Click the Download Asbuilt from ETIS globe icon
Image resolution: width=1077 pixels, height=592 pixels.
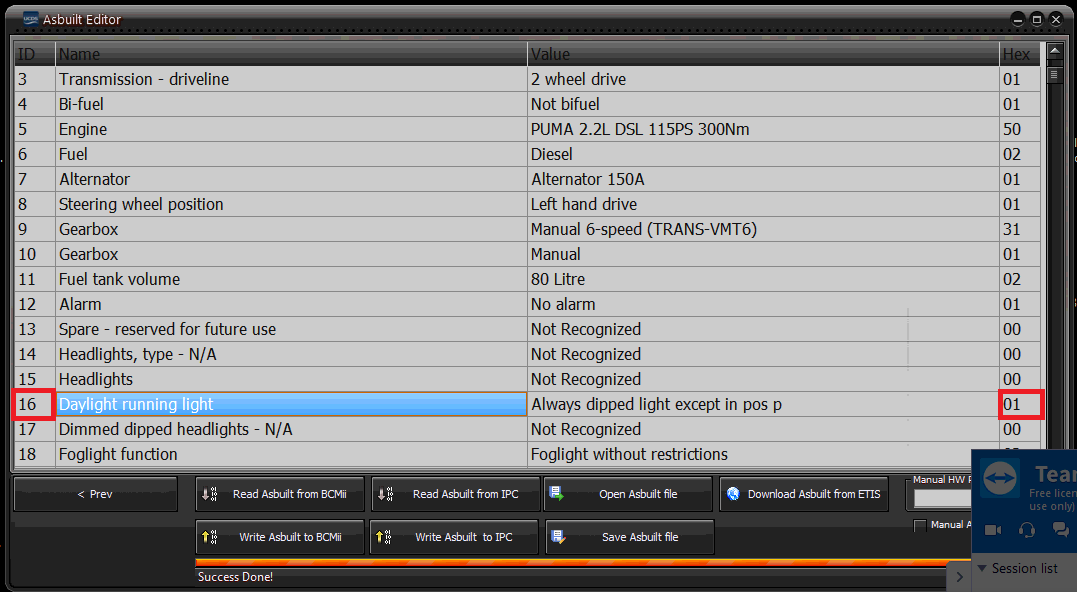(x=733, y=494)
